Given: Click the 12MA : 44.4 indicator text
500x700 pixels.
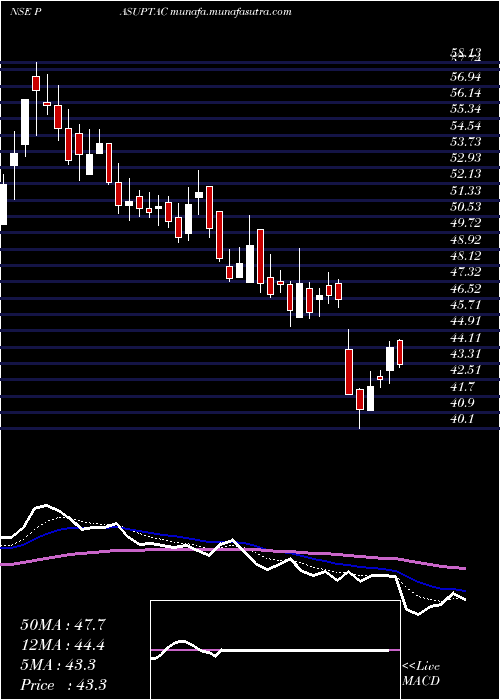Looking at the screenshot, I should [63, 645].
